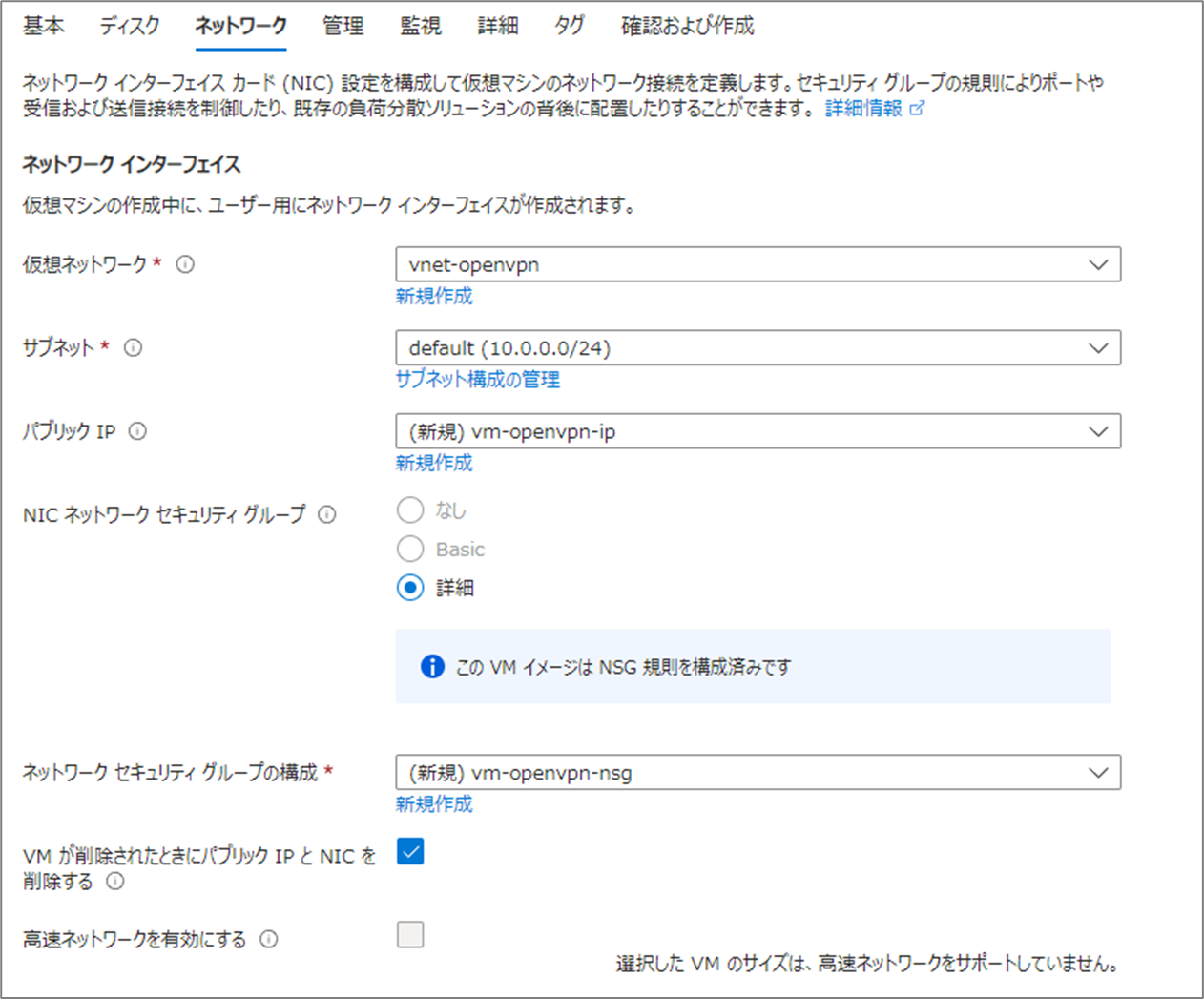Go to 確認および作成 tab
1204x999 pixels.
click(x=687, y=26)
